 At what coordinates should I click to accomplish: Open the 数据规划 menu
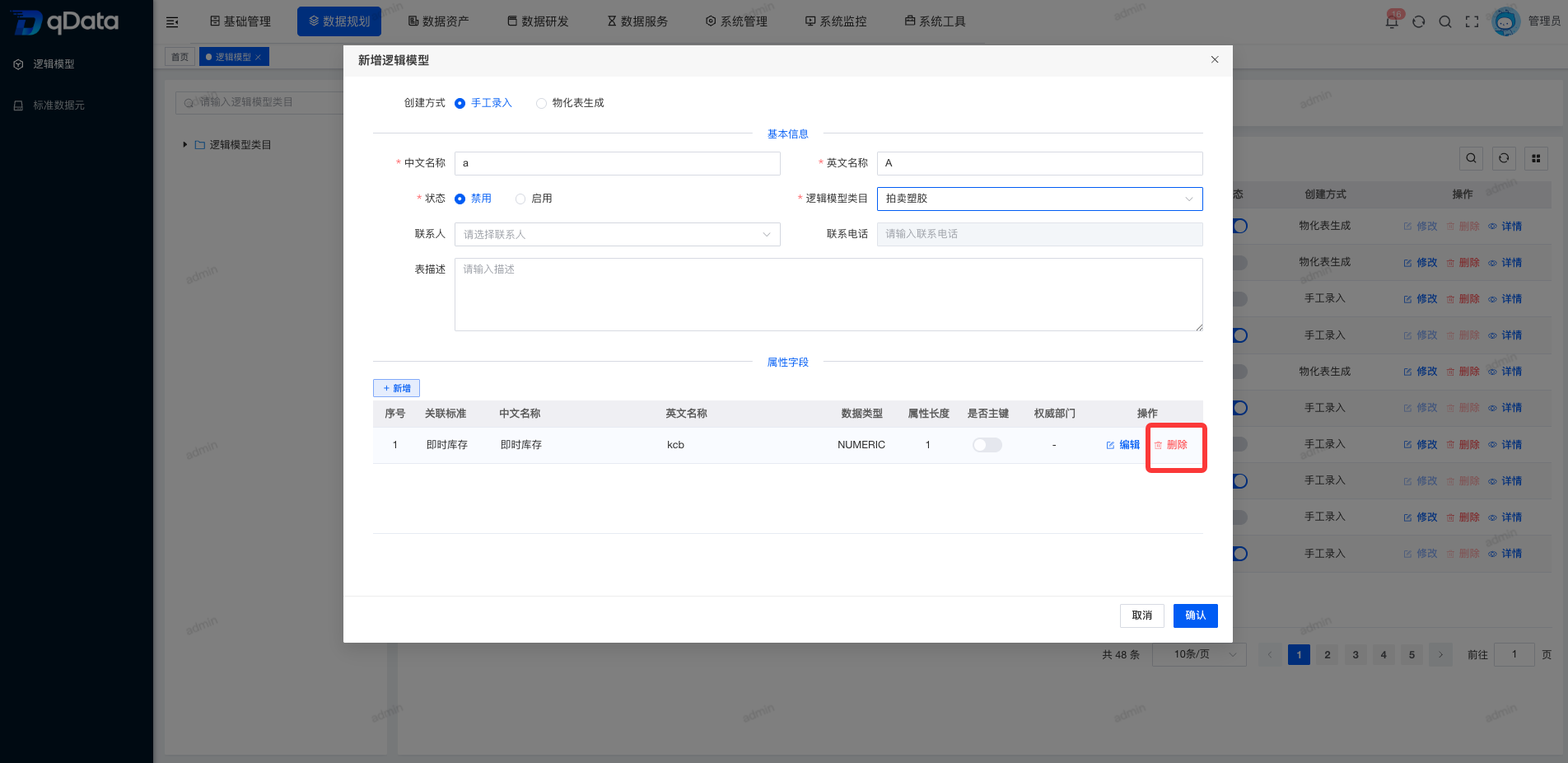coord(339,21)
